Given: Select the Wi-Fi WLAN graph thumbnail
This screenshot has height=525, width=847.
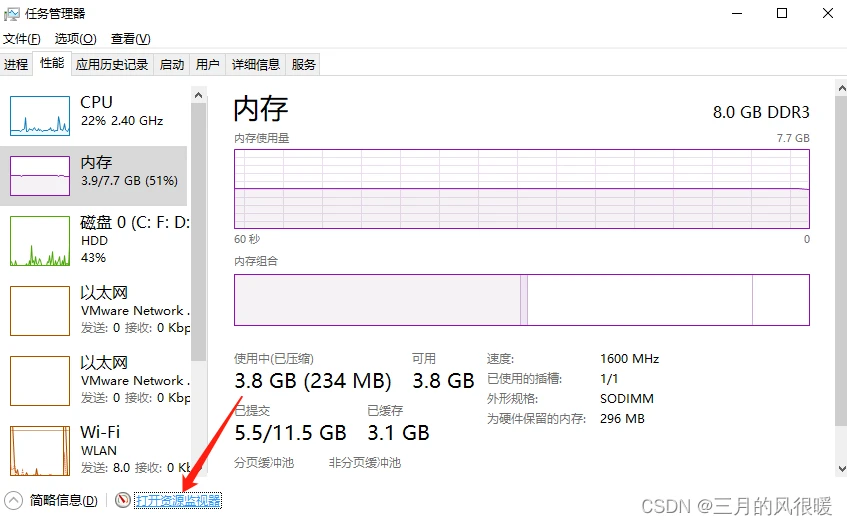Looking at the screenshot, I should [x=40, y=449].
